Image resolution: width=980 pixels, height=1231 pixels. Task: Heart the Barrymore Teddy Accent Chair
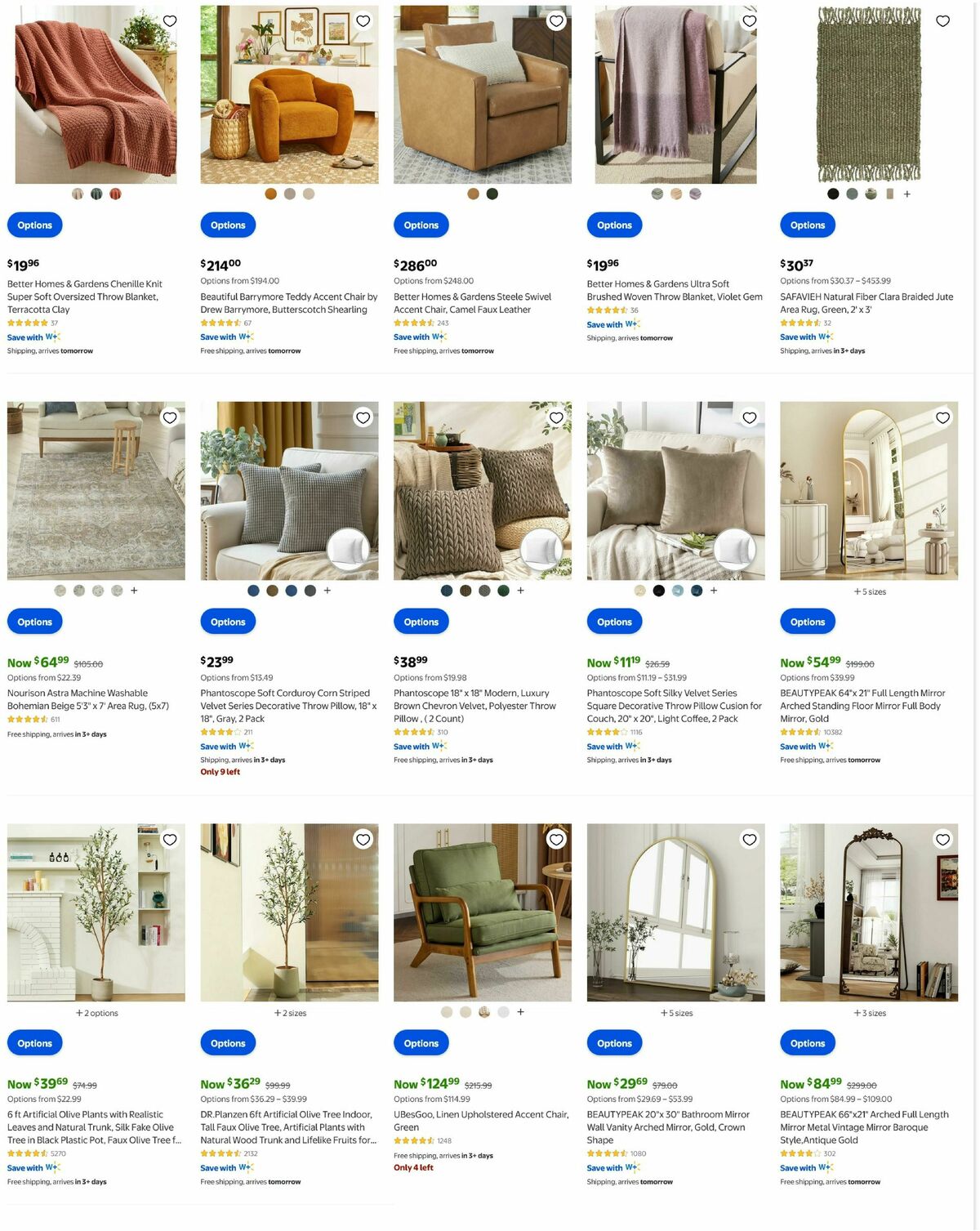[x=363, y=21]
